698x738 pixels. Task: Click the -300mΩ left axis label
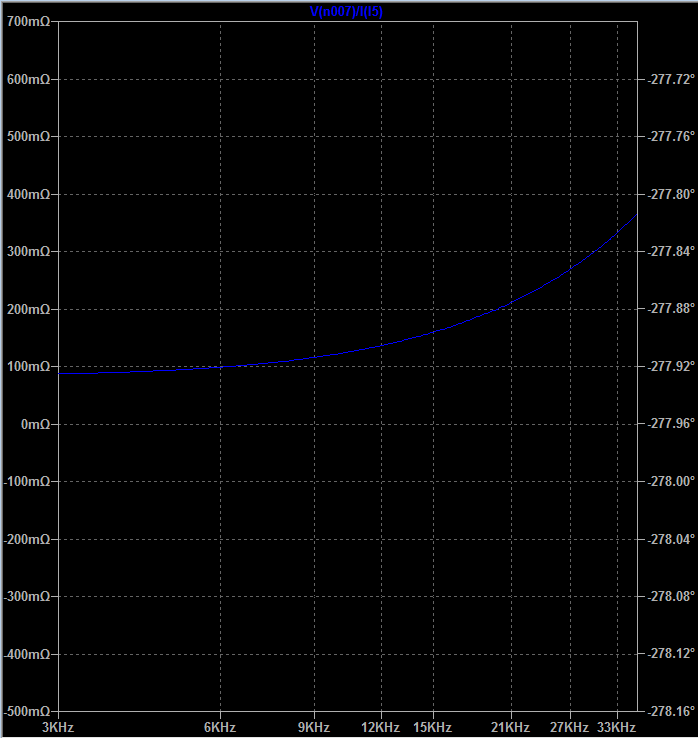pyautogui.click(x=27, y=596)
